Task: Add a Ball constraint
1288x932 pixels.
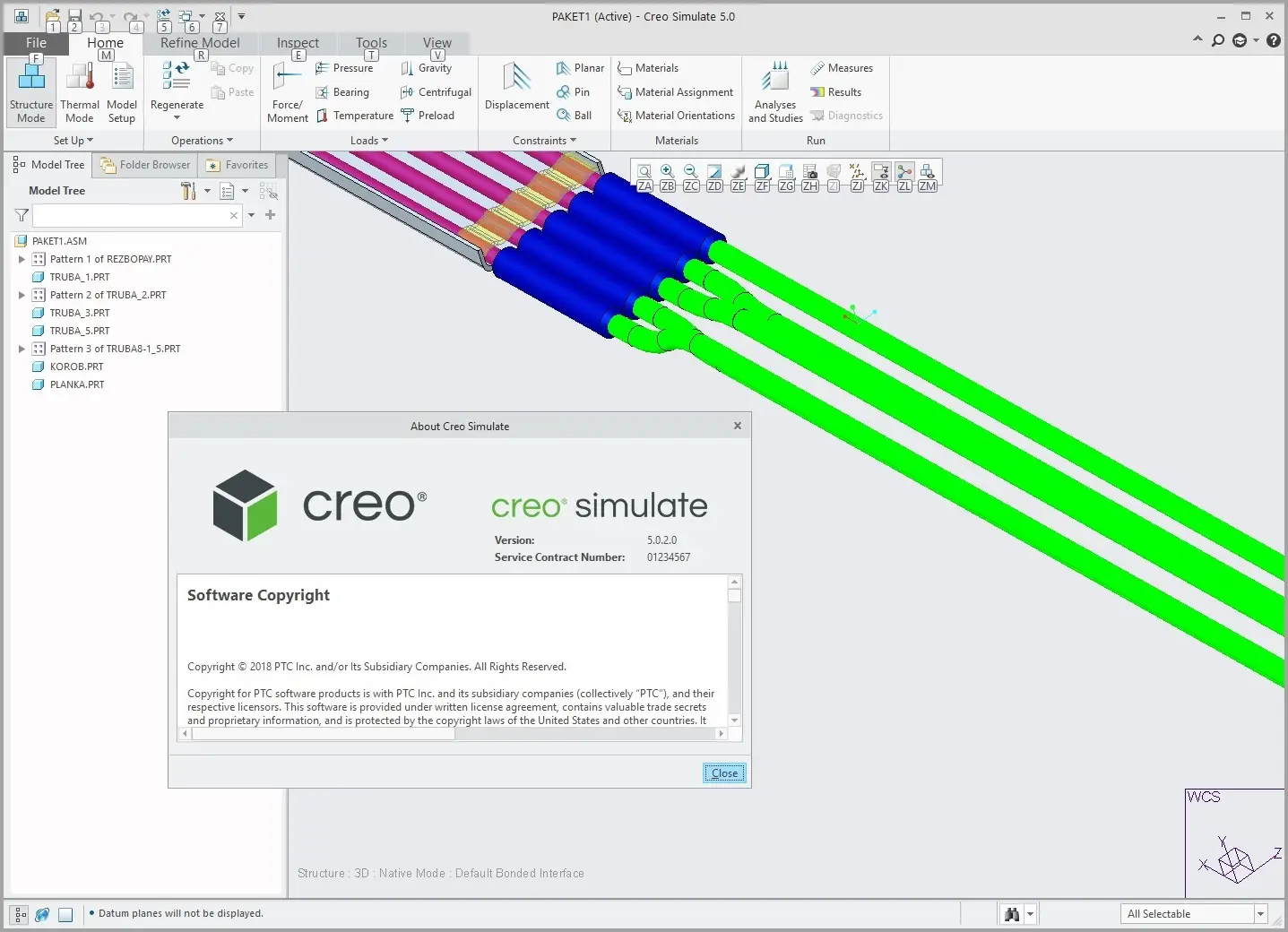Action: click(x=574, y=116)
